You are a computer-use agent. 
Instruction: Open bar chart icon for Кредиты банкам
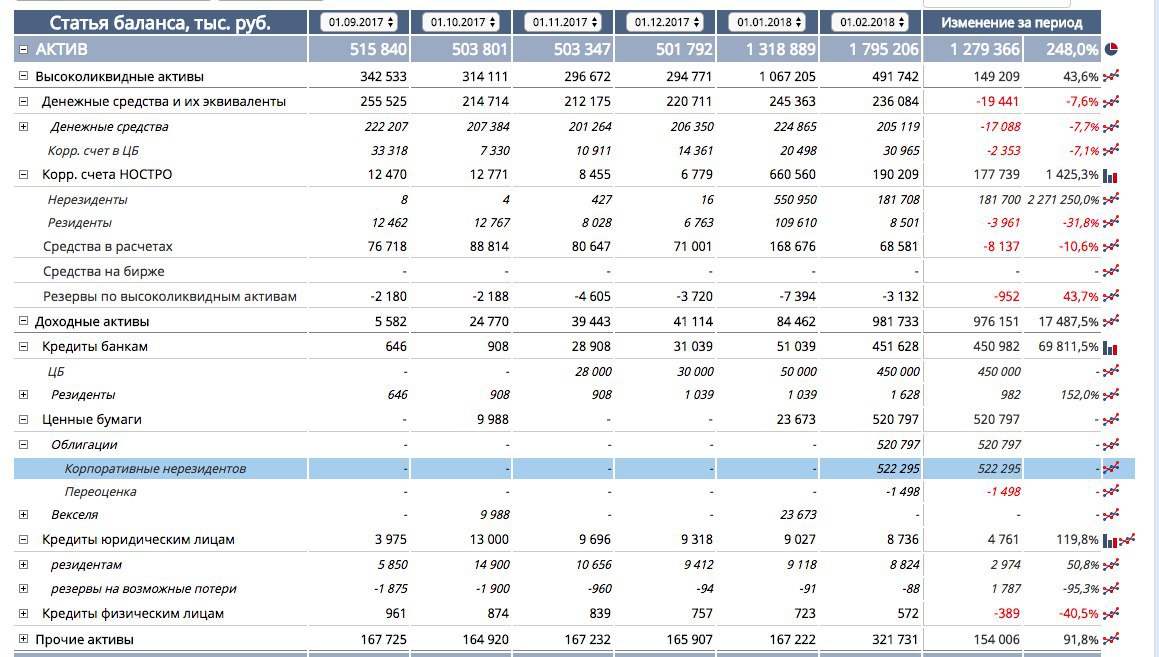click(1110, 347)
